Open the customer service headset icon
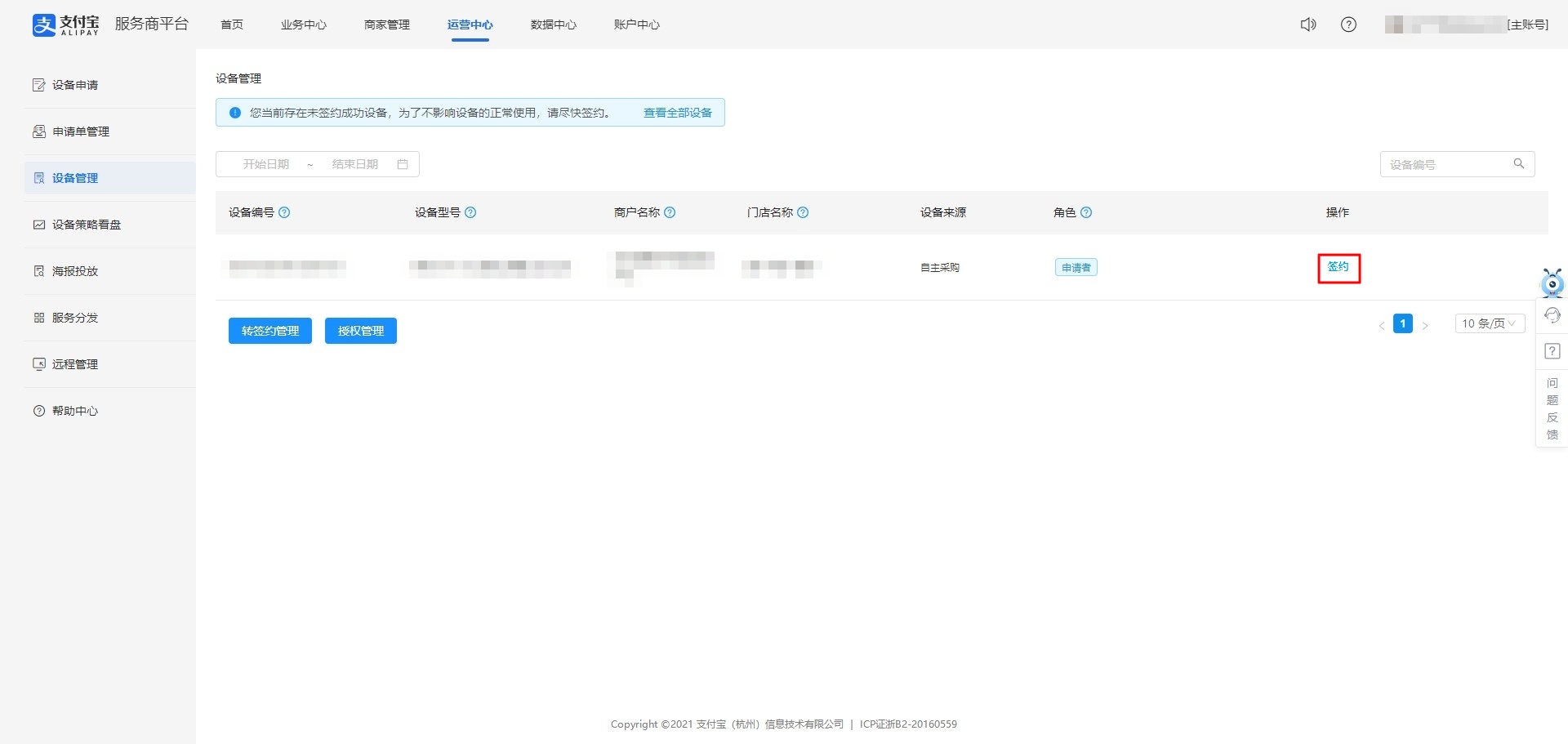Image resolution: width=1568 pixels, height=744 pixels. click(x=1552, y=315)
